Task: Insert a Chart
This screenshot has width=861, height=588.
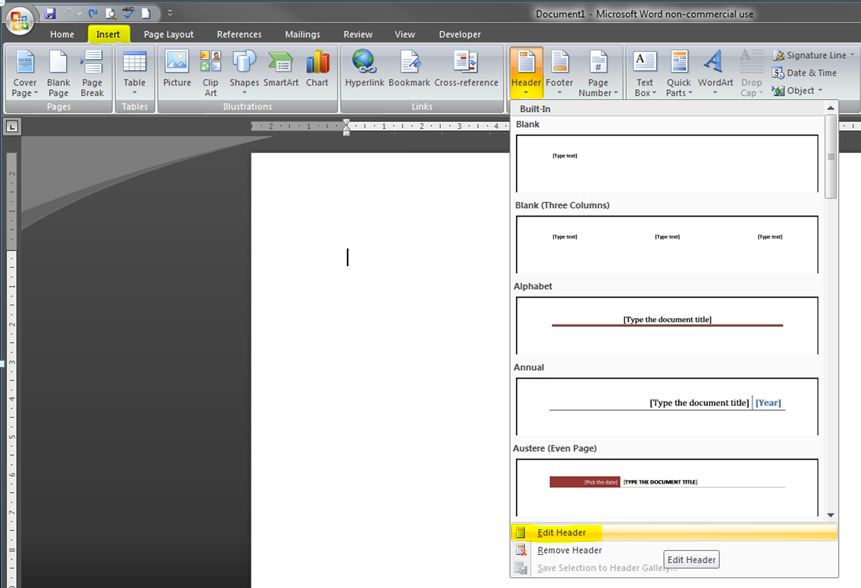Action: [x=317, y=69]
